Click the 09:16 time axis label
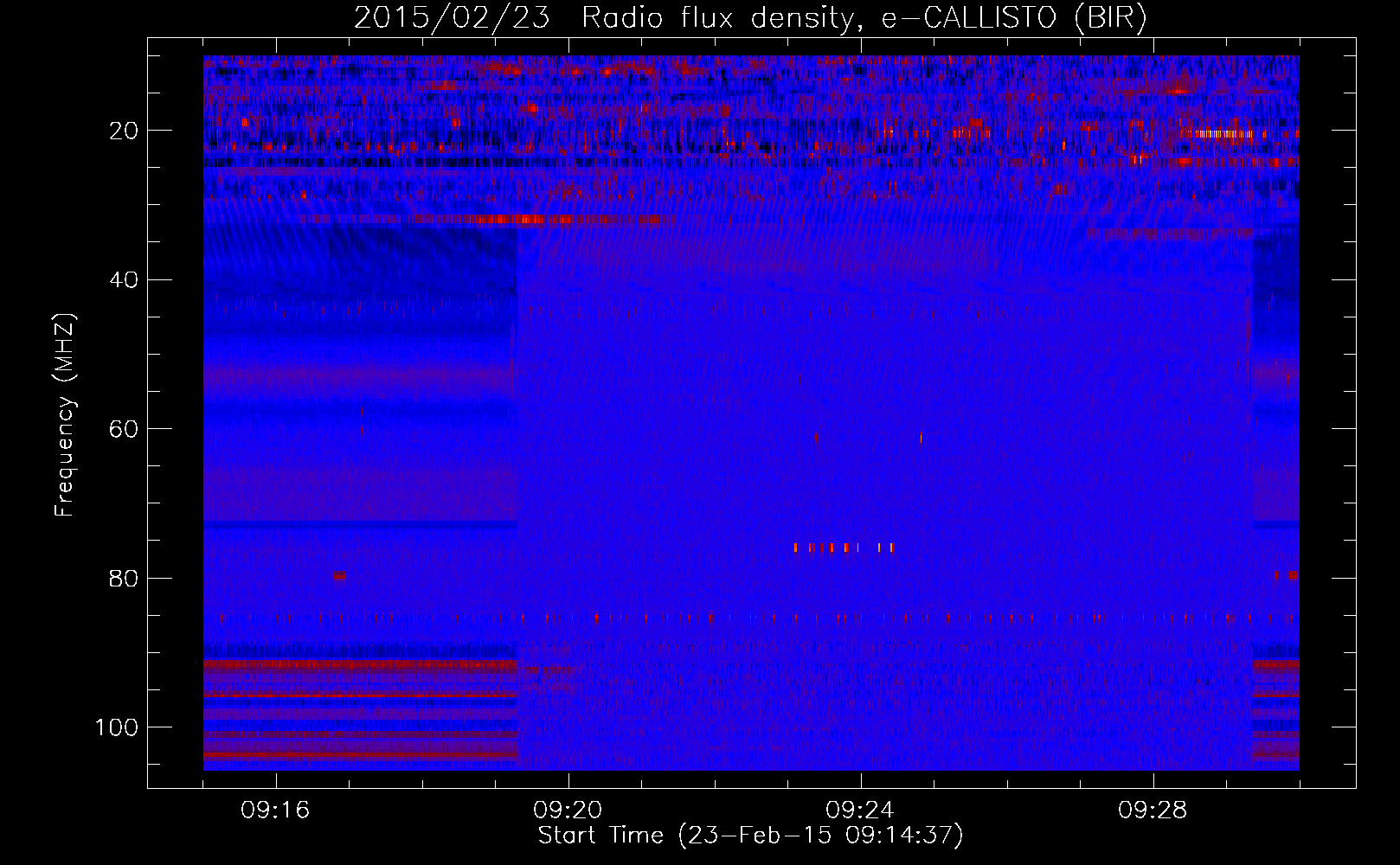Viewport: 1400px width, 865px height. click(275, 811)
